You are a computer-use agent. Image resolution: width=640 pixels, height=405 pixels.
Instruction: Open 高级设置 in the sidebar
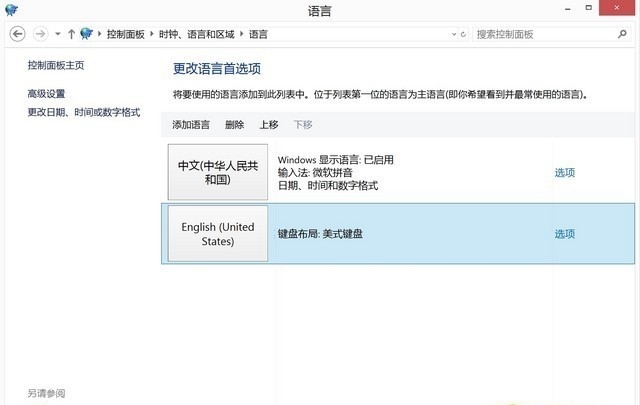pyautogui.click(x=47, y=94)
